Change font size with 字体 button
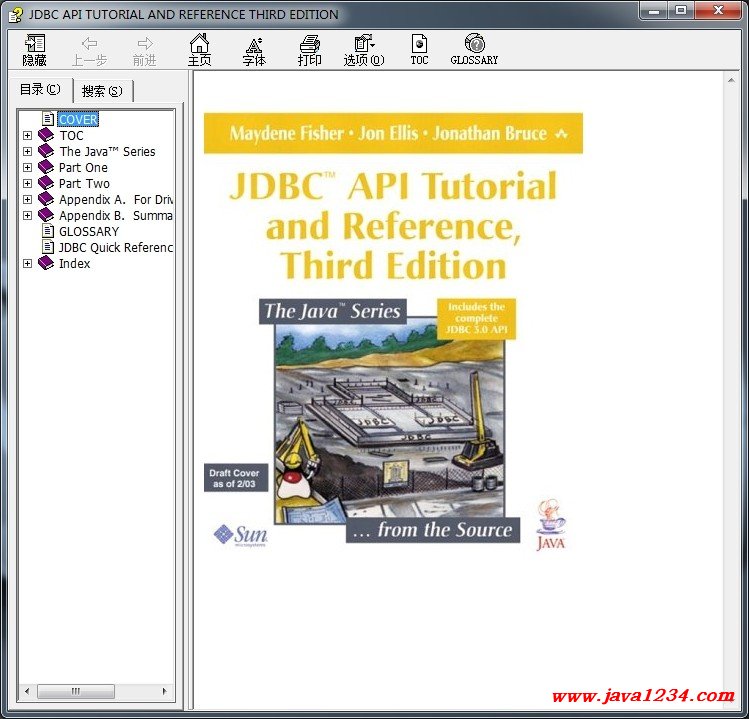The width and height of the screenshot is (749, 719). click(254, 51)
